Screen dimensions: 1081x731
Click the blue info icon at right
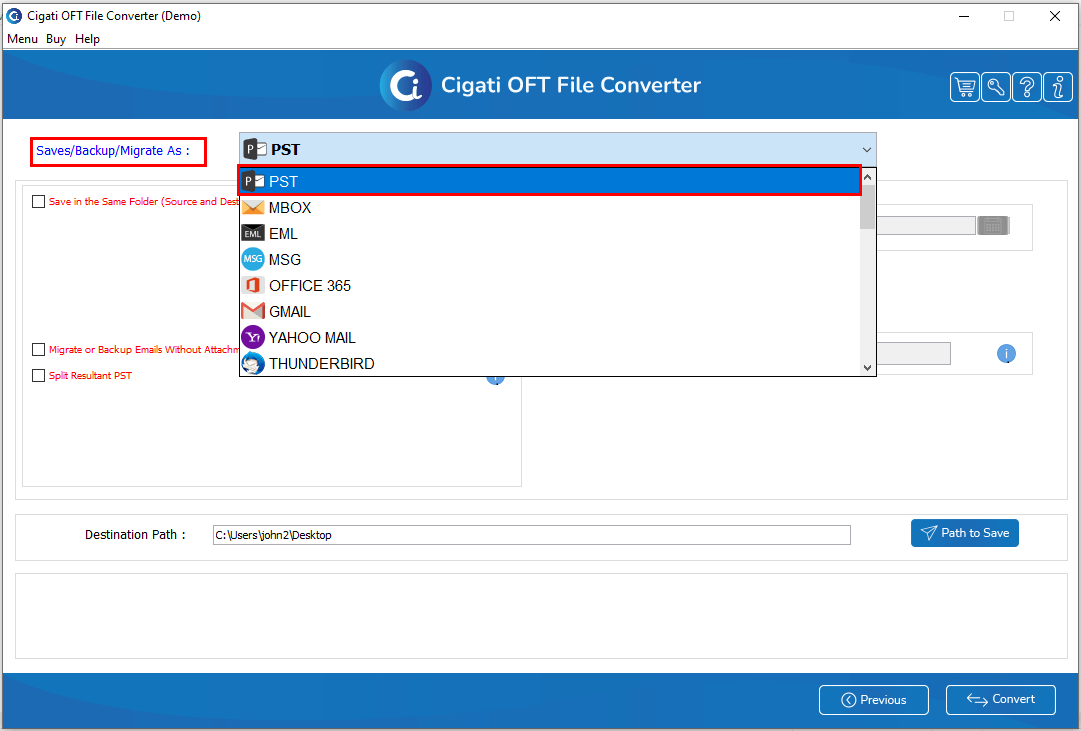coord(1006,354)
